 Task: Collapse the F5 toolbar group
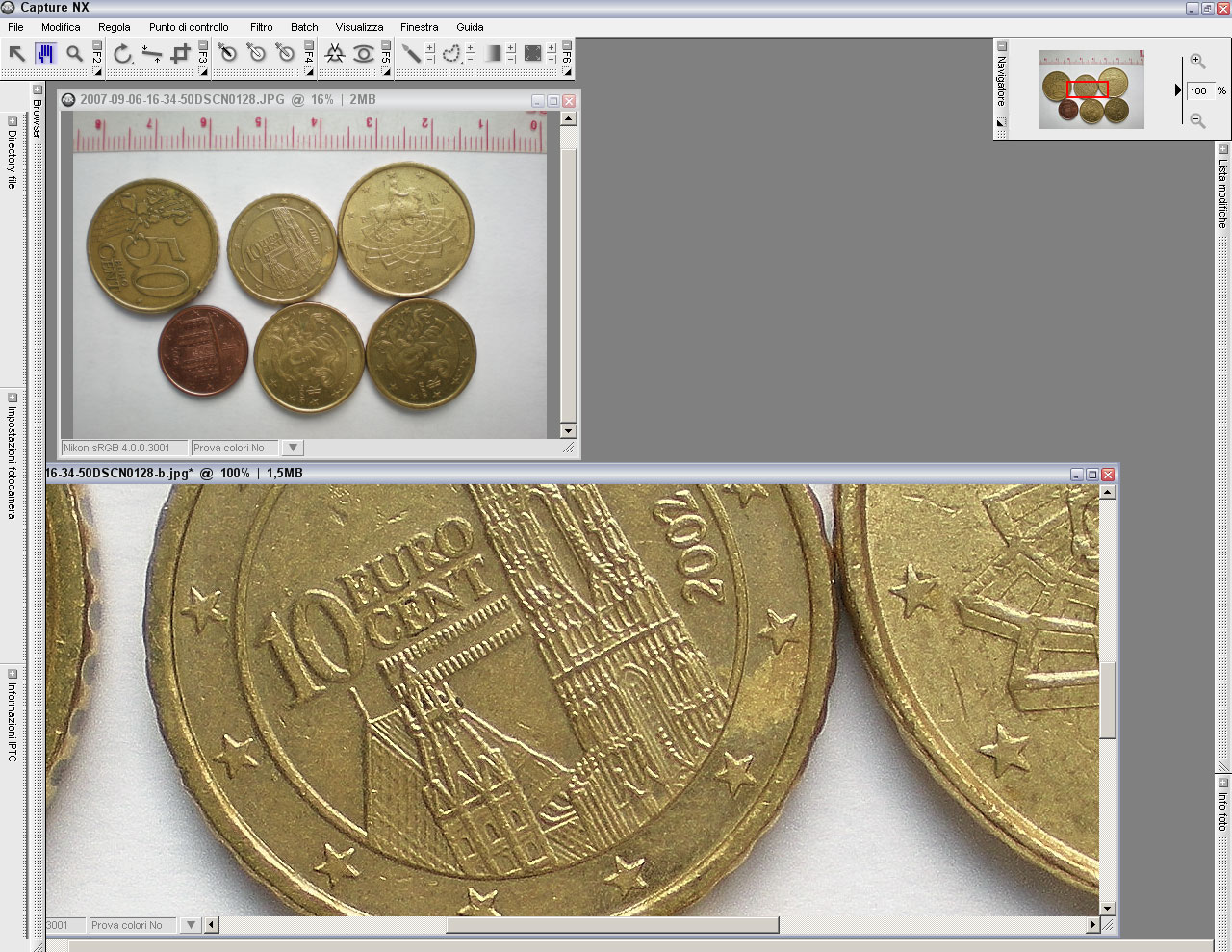click(x=386, y=45)
